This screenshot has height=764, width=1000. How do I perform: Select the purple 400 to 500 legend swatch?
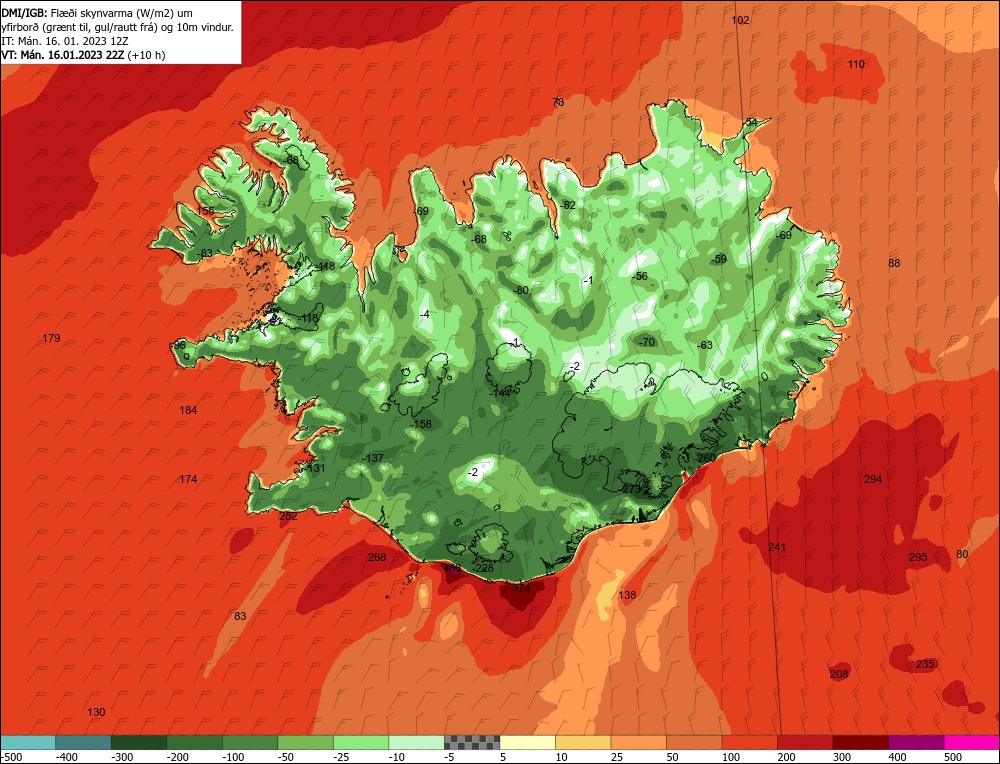[916, 742]
